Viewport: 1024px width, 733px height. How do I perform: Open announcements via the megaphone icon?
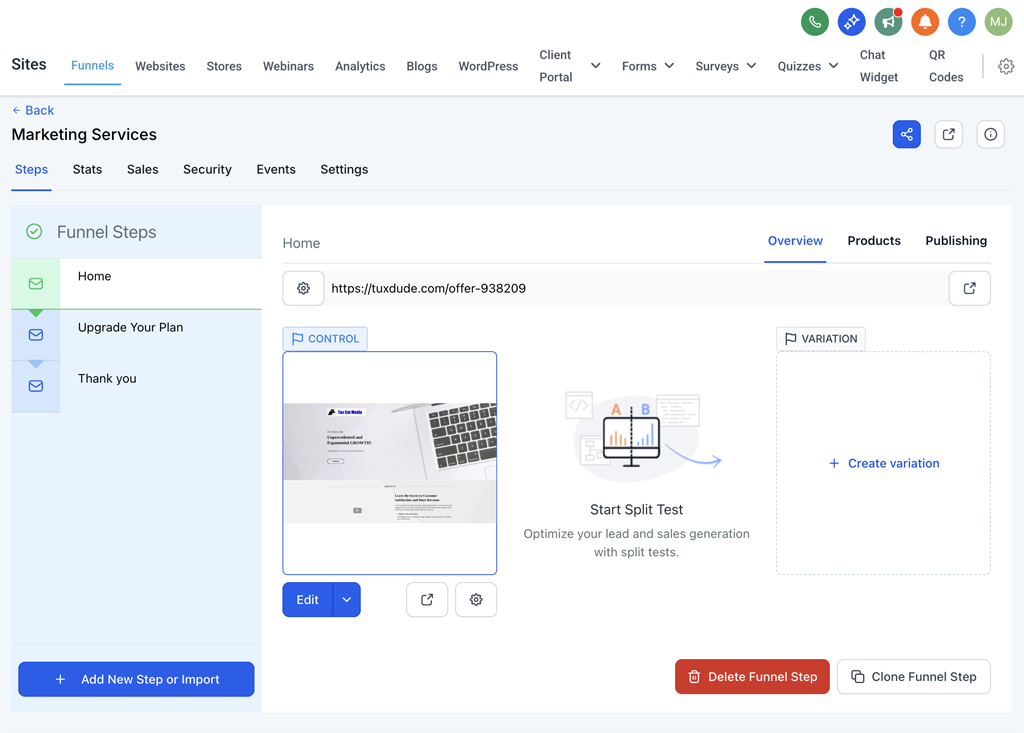click(x=888, y=21)
